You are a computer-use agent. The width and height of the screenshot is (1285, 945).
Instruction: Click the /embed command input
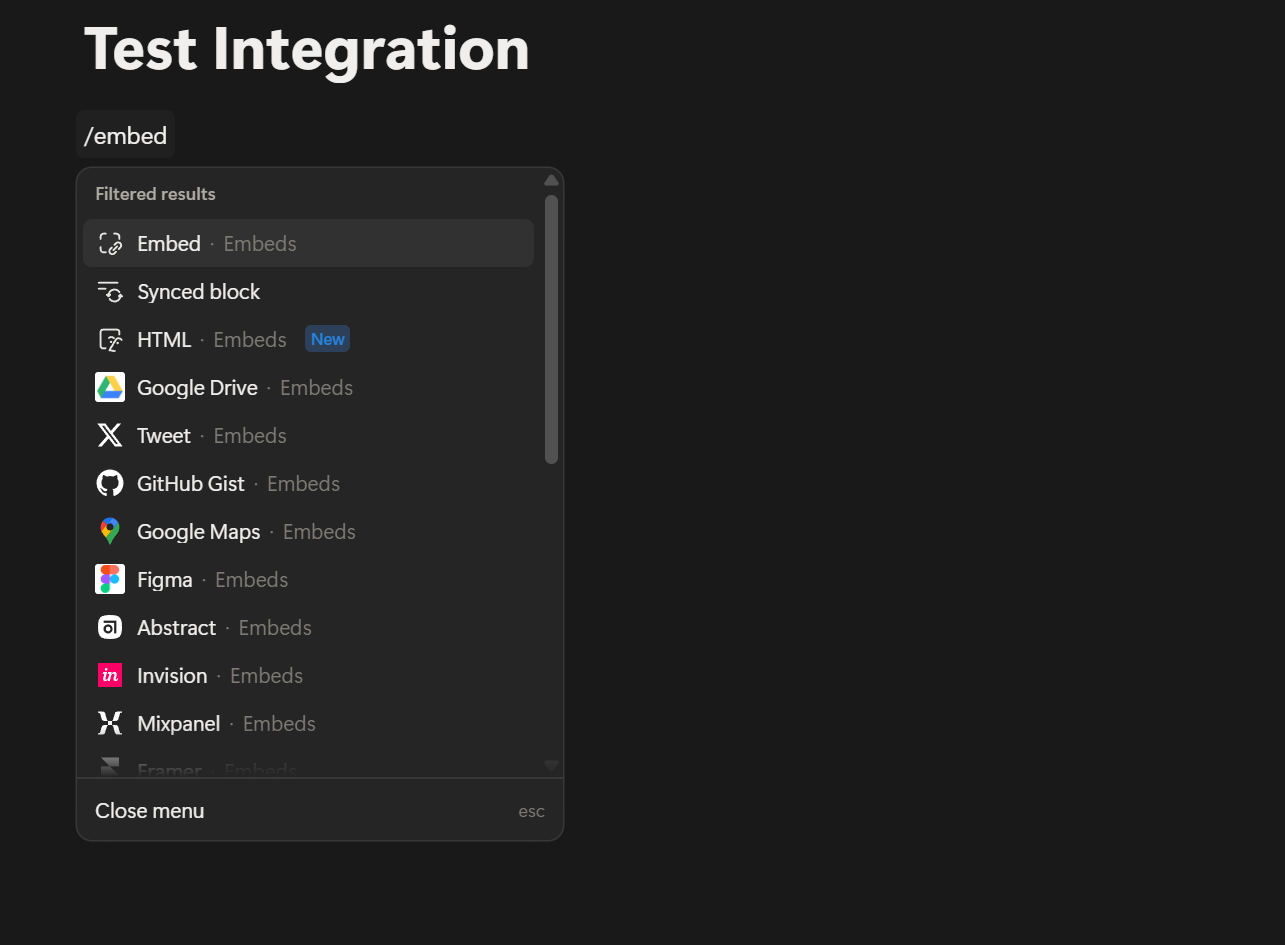(x=126, y=135)
